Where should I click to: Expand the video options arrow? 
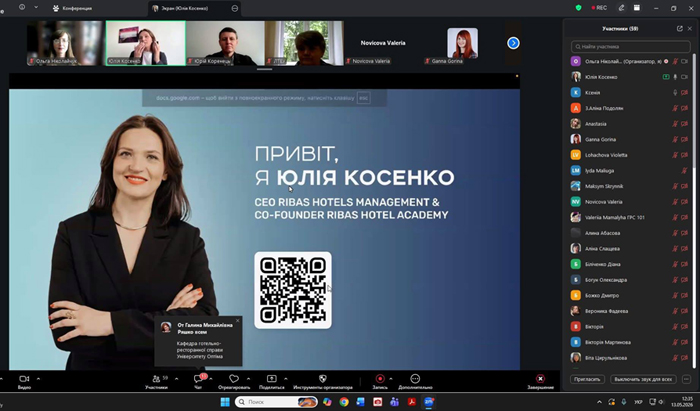pyautogui.click(x=38, y=379)
